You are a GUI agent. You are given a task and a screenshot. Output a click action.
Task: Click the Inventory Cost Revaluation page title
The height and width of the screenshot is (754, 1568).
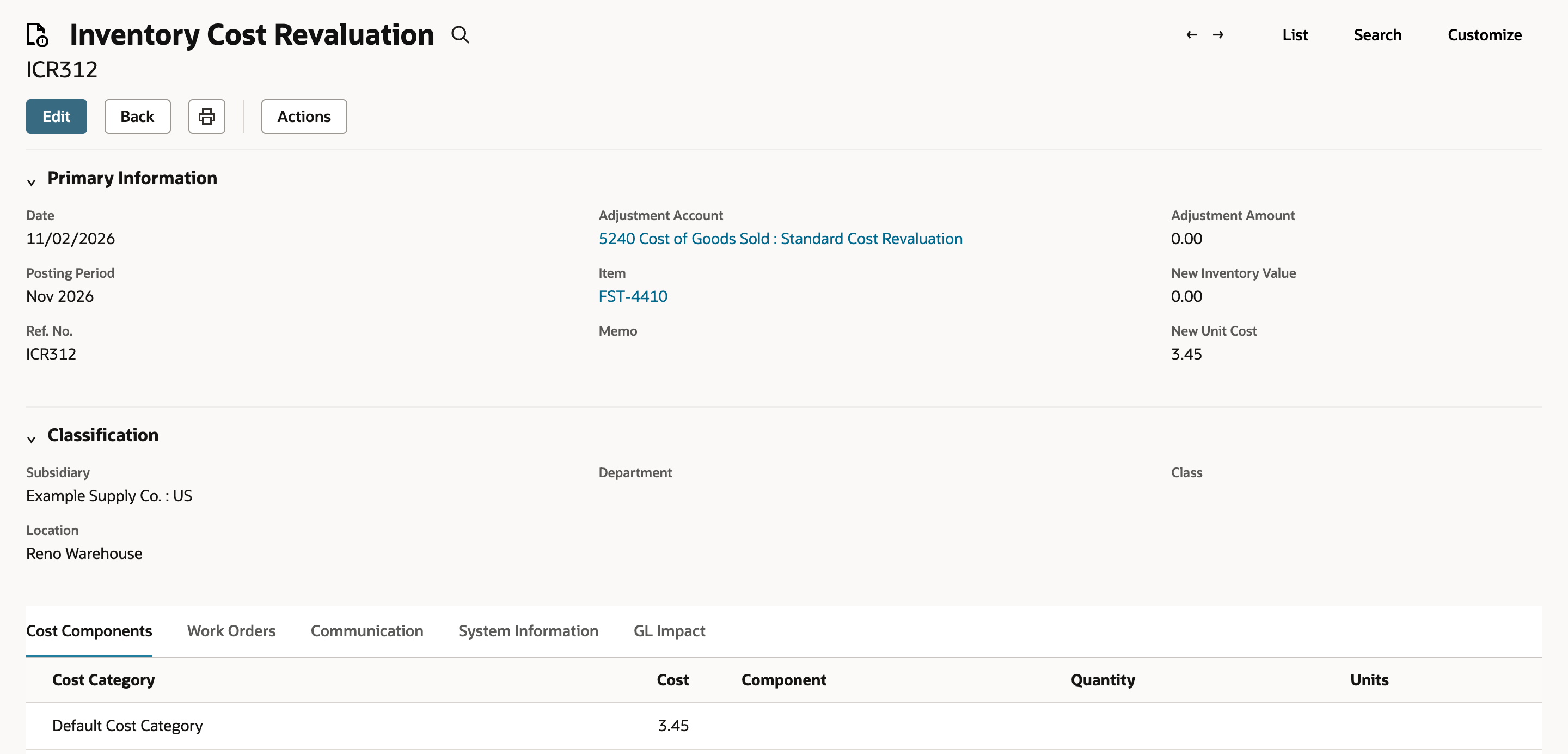252,35
